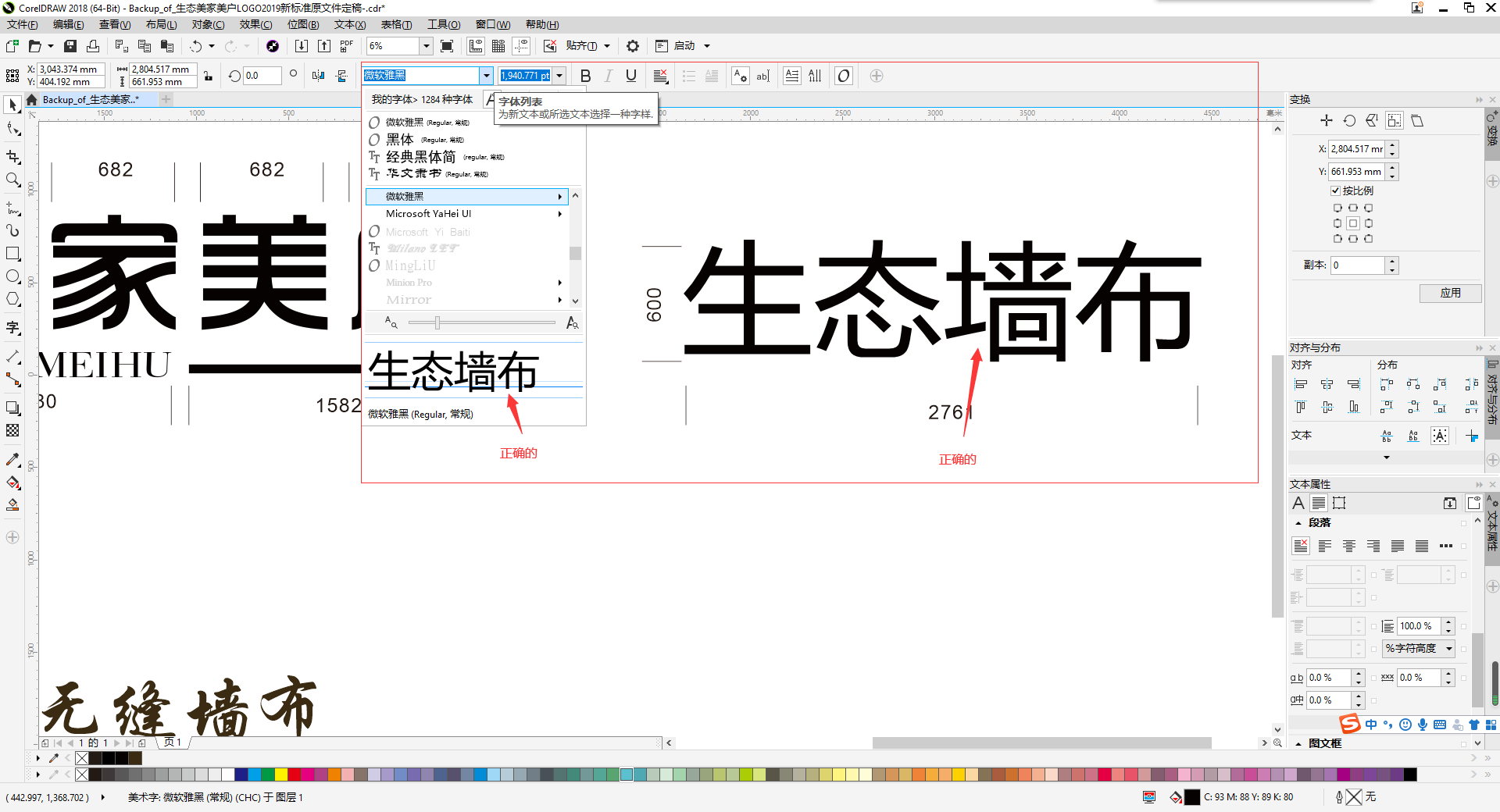Screen dimensions: 1500x812
Task: Click the 页 1 page tab
Action: tap(173, 743)
